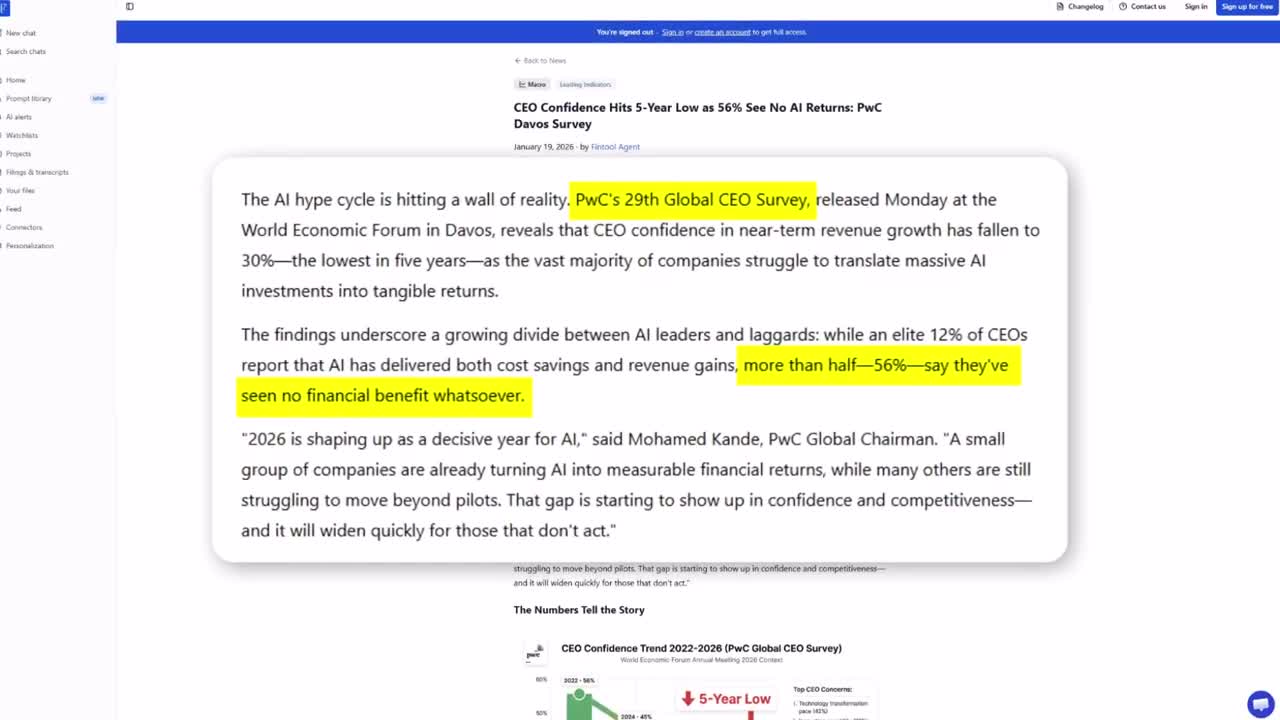
Task: Start a New chat from sidebar
Action: point(21,33)
